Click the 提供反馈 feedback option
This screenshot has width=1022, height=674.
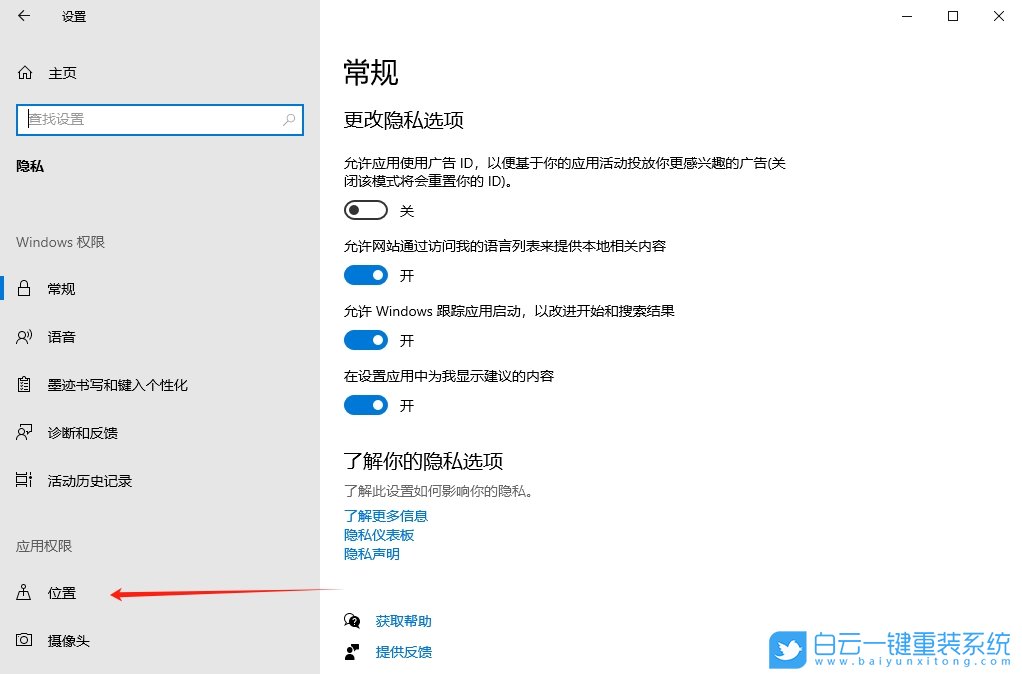tap(402, 652)
